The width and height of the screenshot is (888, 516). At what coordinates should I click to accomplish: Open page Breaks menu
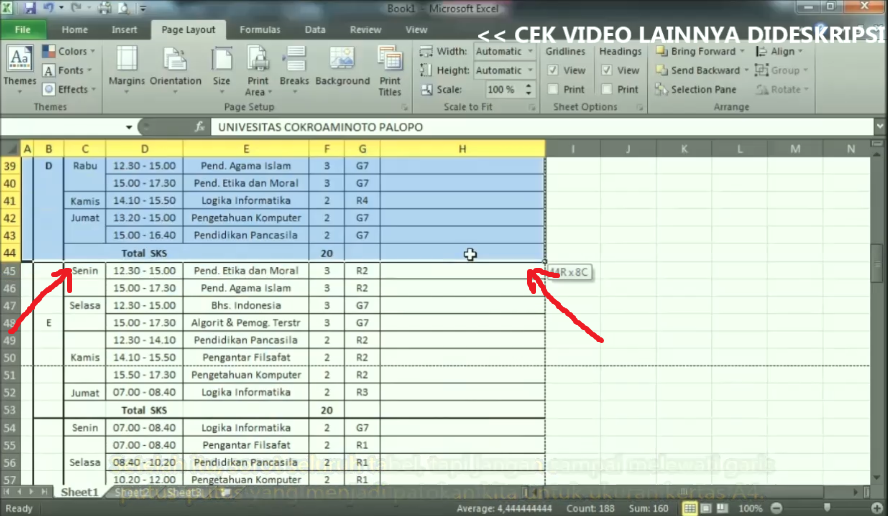(294, 70)
